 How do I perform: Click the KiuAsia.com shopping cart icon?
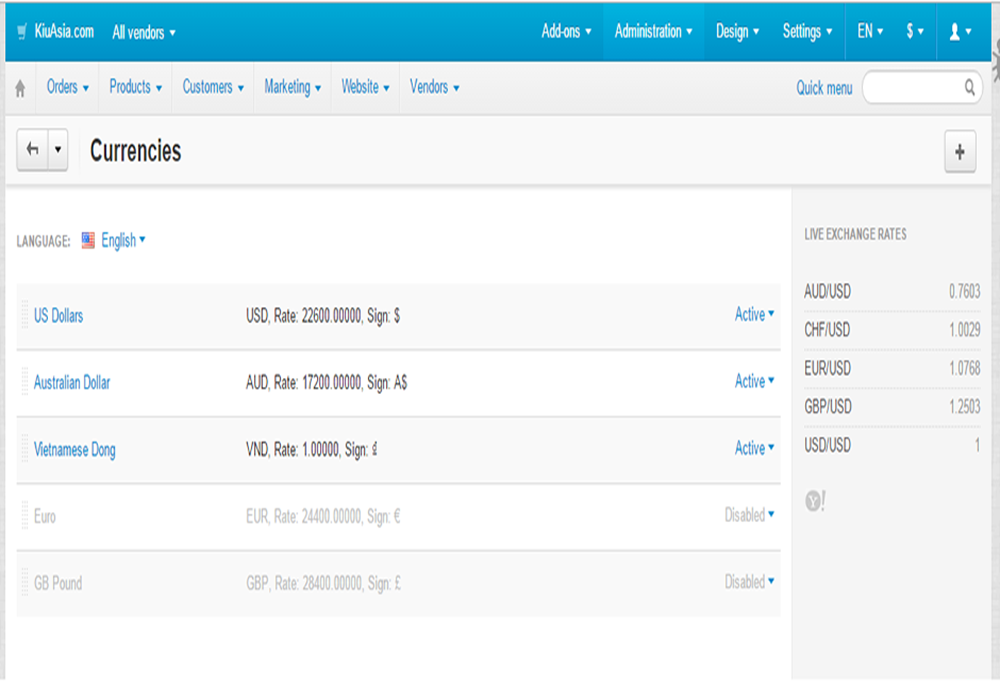[22, 31]
